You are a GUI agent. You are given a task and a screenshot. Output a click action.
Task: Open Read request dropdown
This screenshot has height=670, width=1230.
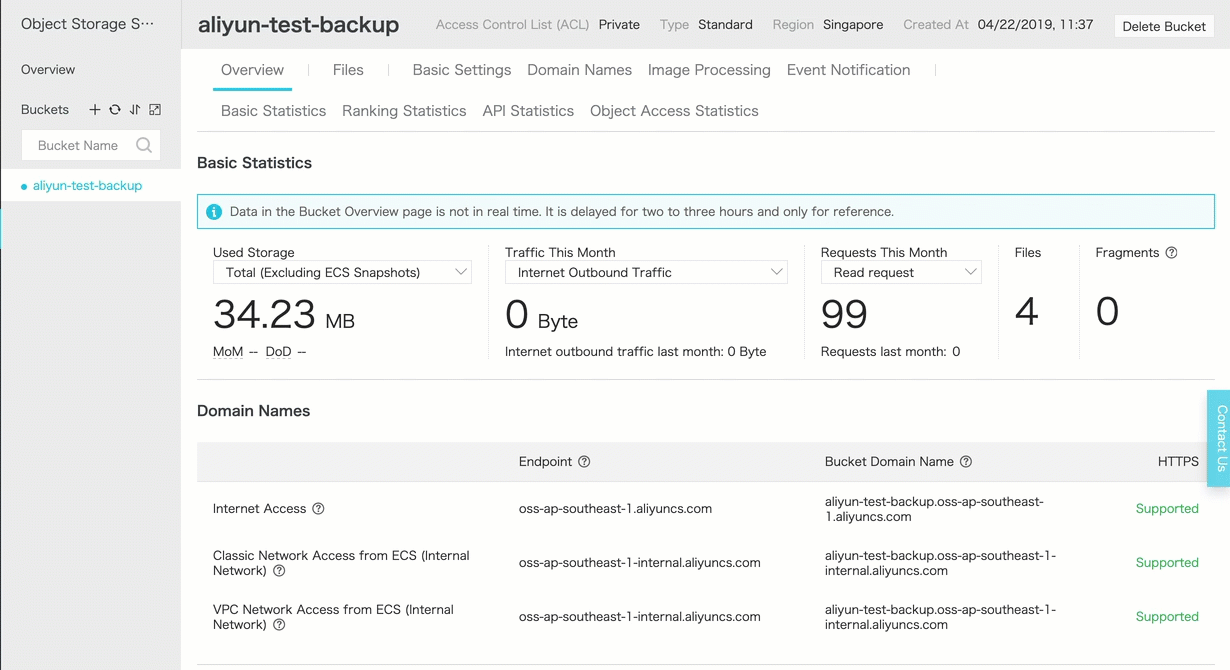click(x=901, y=272)
